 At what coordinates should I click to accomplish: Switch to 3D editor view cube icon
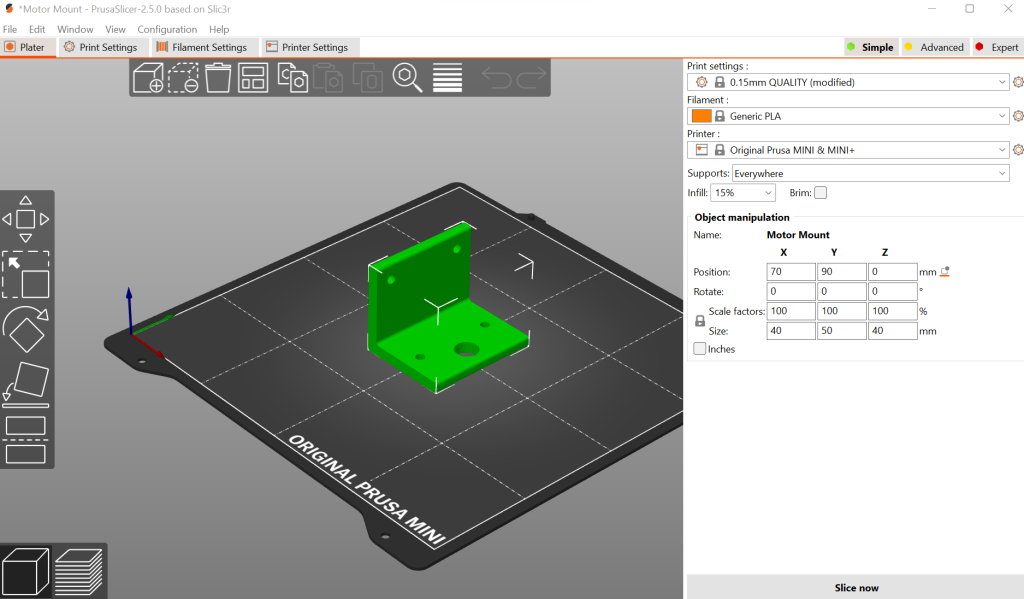(25, 571)
